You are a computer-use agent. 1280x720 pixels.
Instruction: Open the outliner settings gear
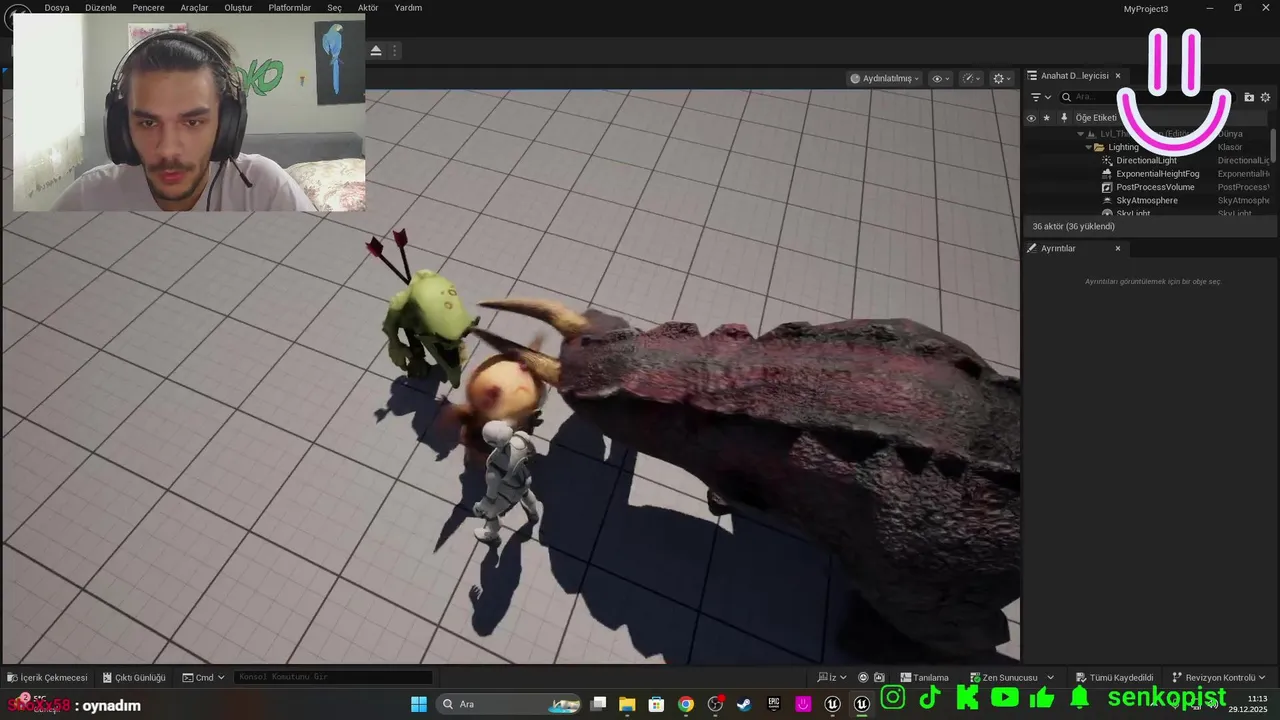pos(1265,97)
